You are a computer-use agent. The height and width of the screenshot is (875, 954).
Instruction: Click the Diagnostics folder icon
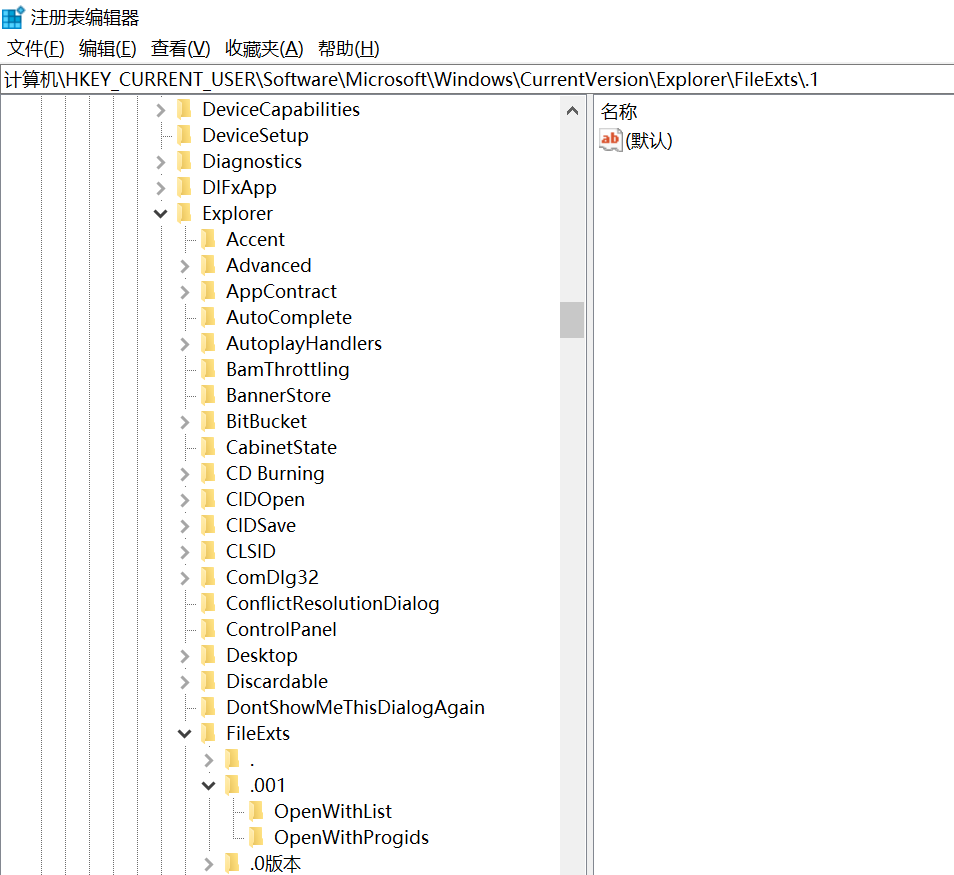(184, 161)
